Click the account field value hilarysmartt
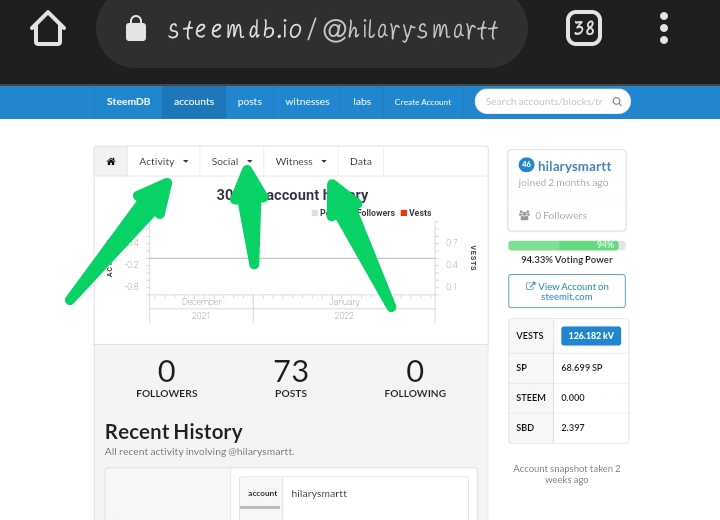720x520 pixels. [319, 494]
